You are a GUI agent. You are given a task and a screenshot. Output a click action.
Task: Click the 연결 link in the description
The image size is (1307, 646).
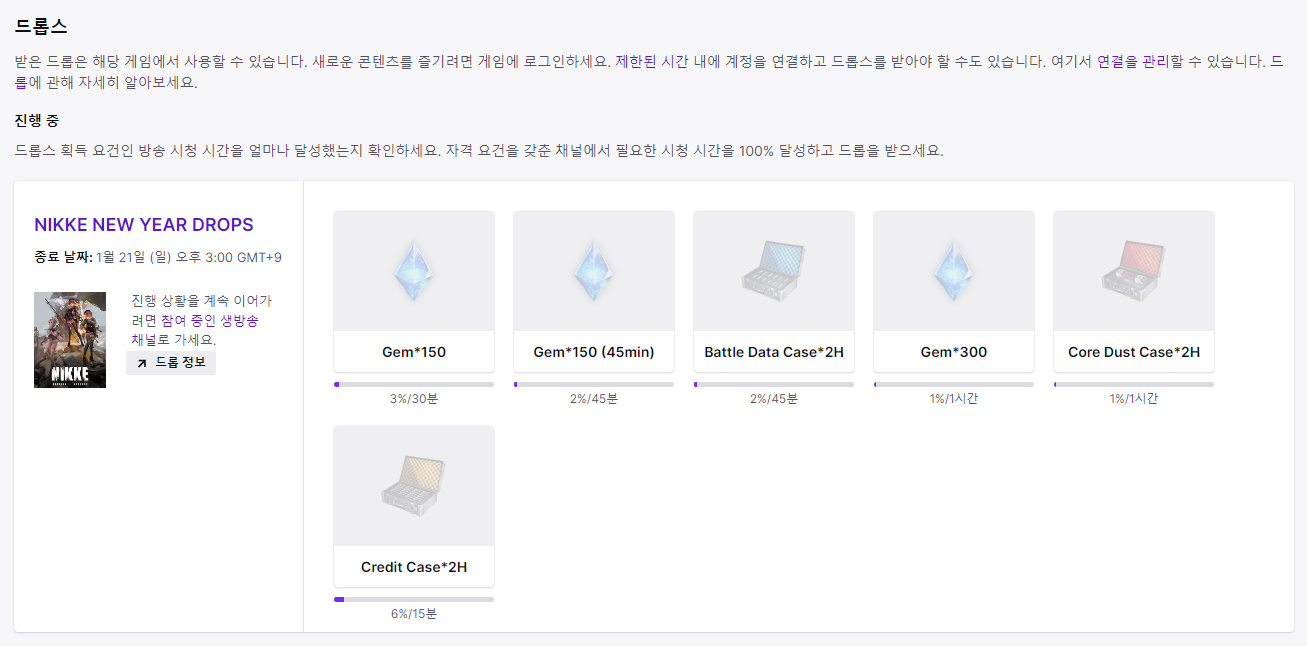click(x=1110, y=61)
